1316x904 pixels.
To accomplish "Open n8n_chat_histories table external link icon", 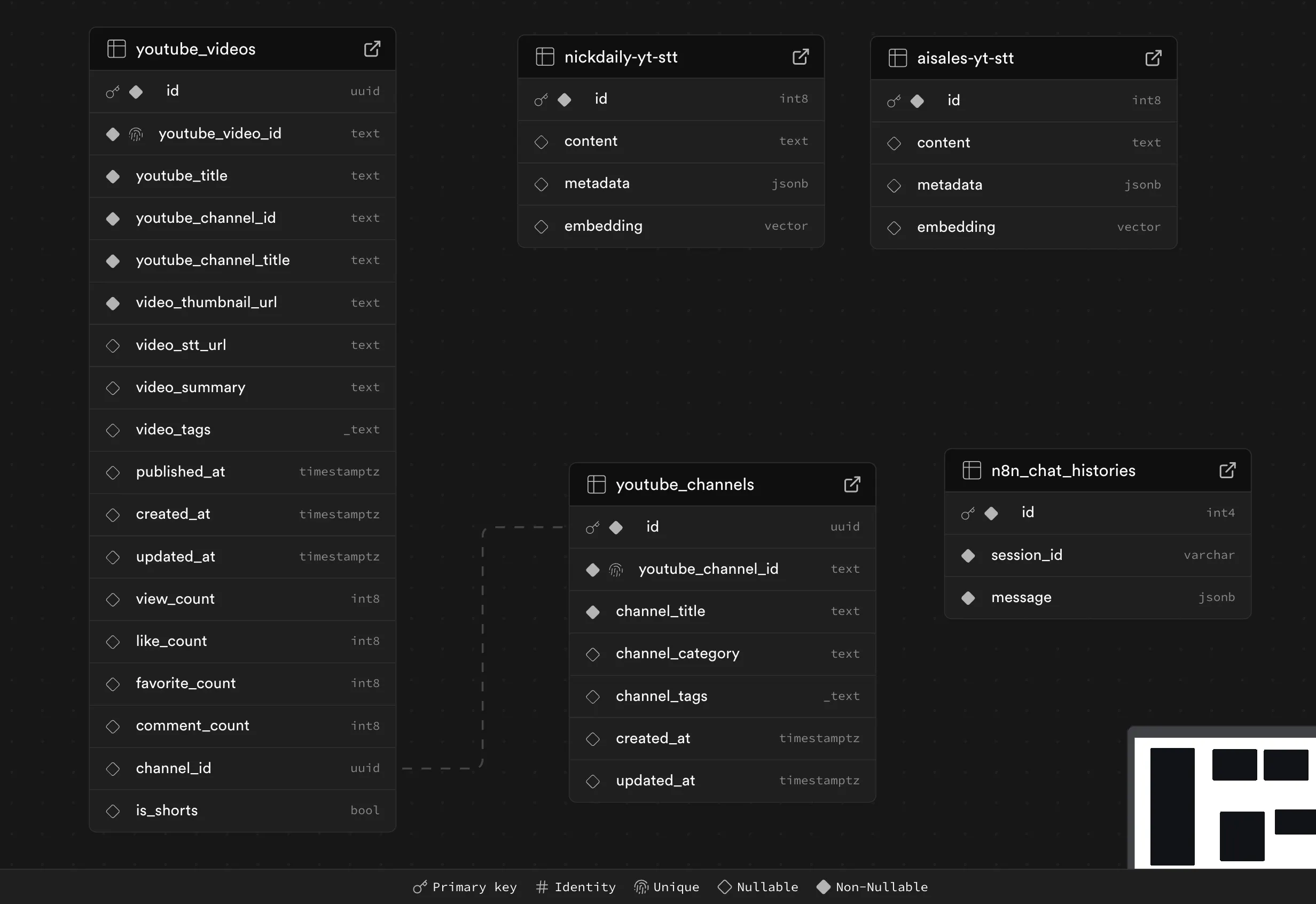I will 1227,470.
